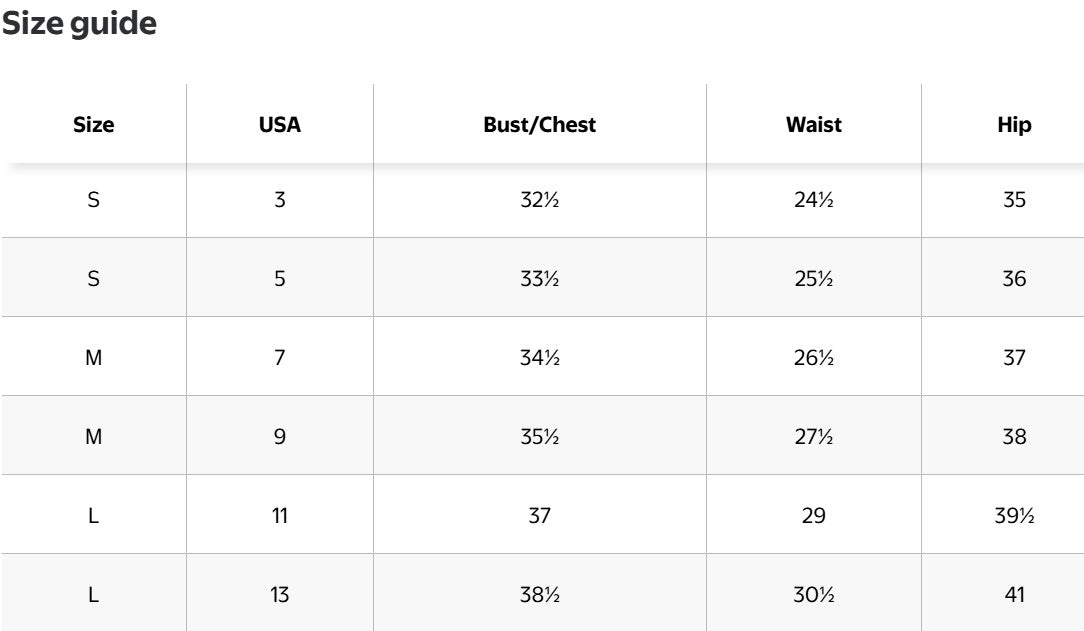
Task: Click the "Waist" column header
Action: point(814,125)
